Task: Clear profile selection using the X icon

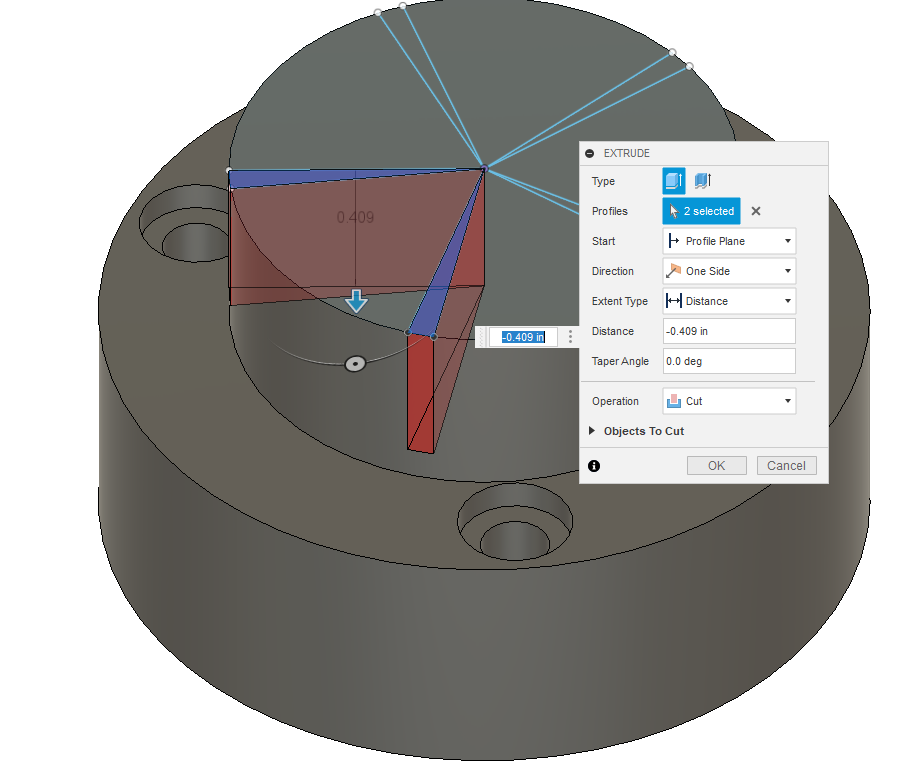Action: [x=756, y=211]
